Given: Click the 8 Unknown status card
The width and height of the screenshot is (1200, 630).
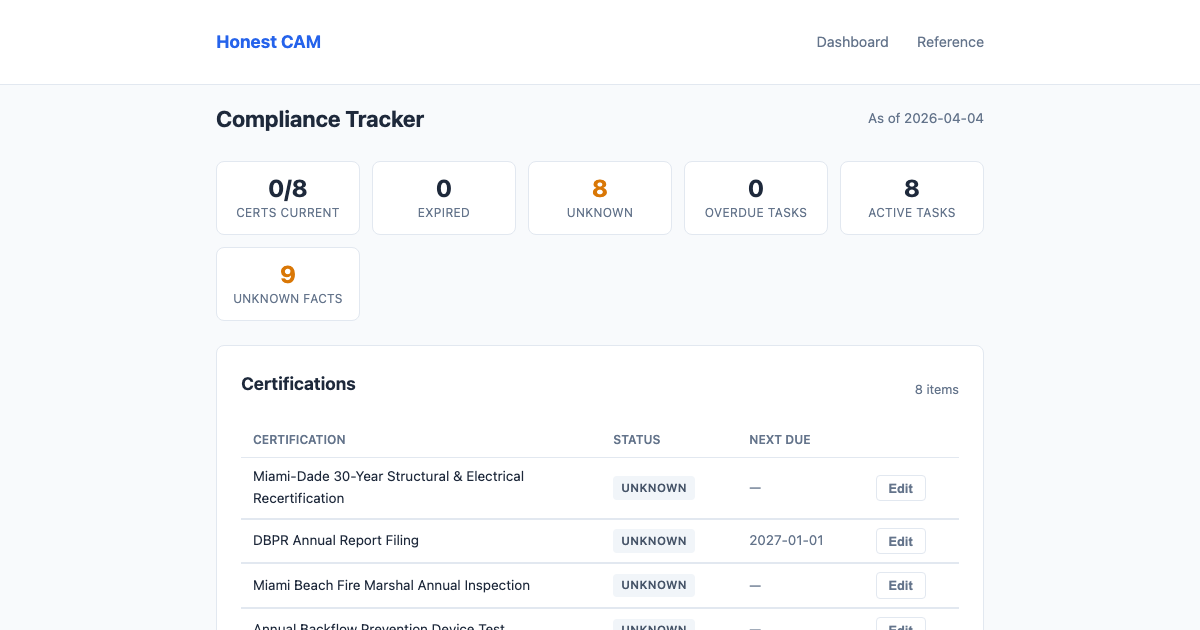Looking at the screenshot, I should tap(600, 197).
